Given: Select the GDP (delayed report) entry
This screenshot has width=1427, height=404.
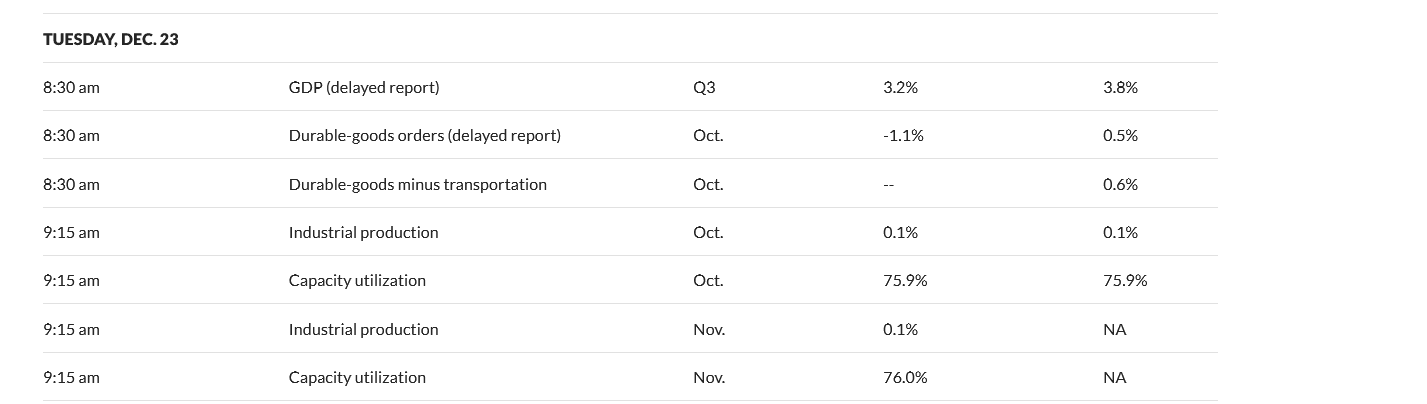Looking at the screenshot, I should [363, 87].
